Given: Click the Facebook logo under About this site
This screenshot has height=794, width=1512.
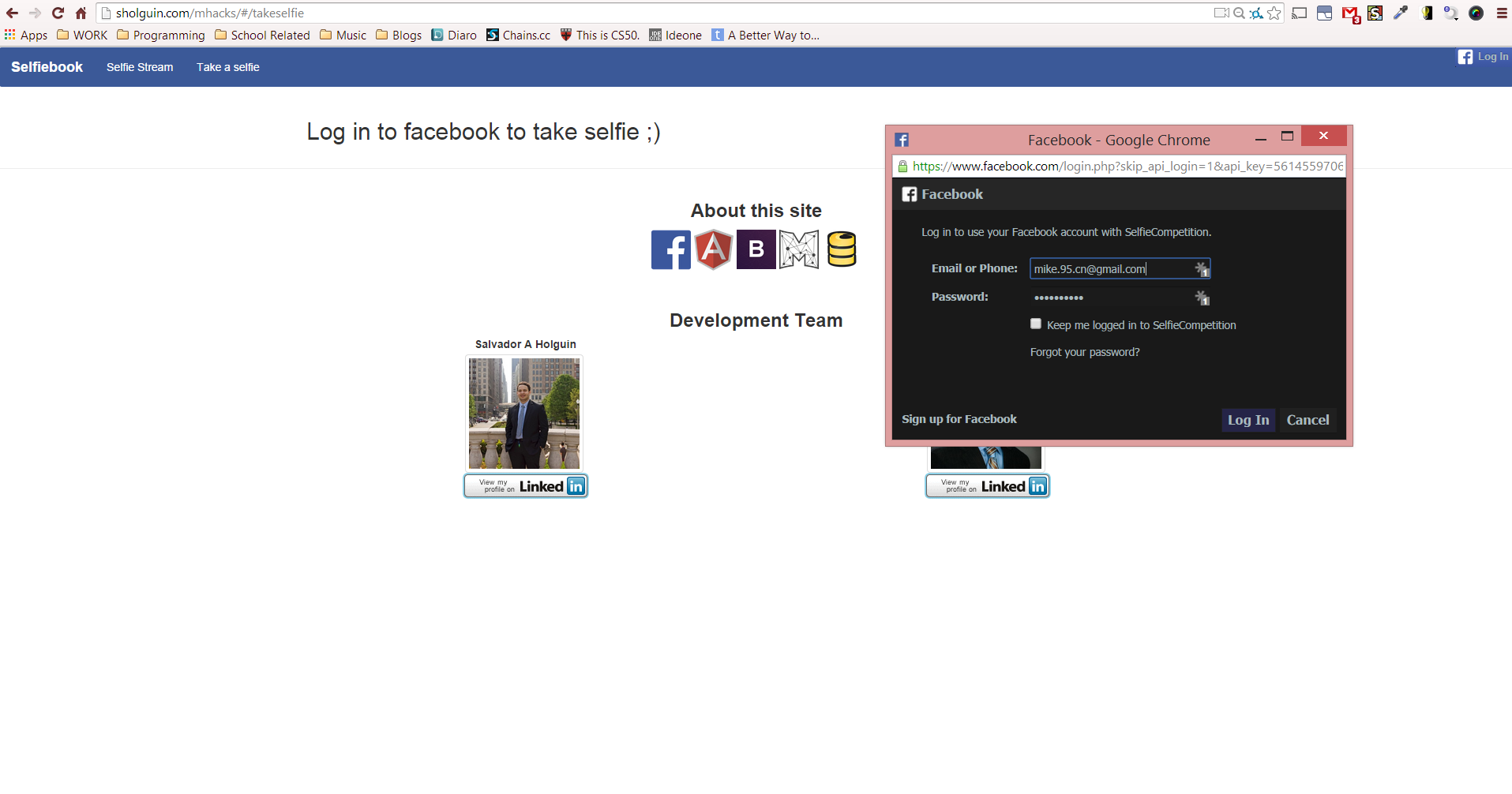Looking at the screenshot, I should pyautogui.click(x=671, y=249).
